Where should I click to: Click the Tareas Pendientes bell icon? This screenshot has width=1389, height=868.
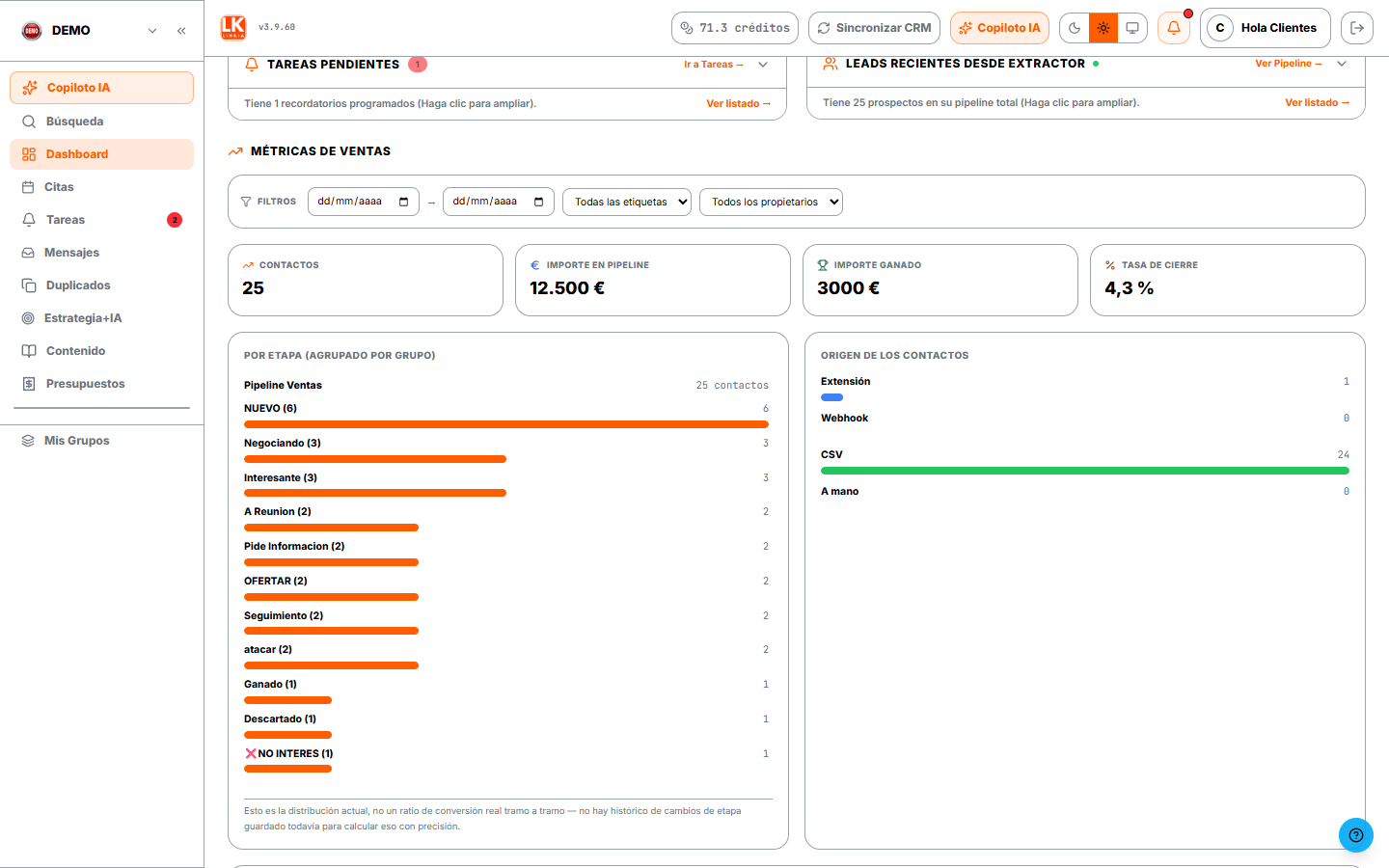click(x=252, y=65)
